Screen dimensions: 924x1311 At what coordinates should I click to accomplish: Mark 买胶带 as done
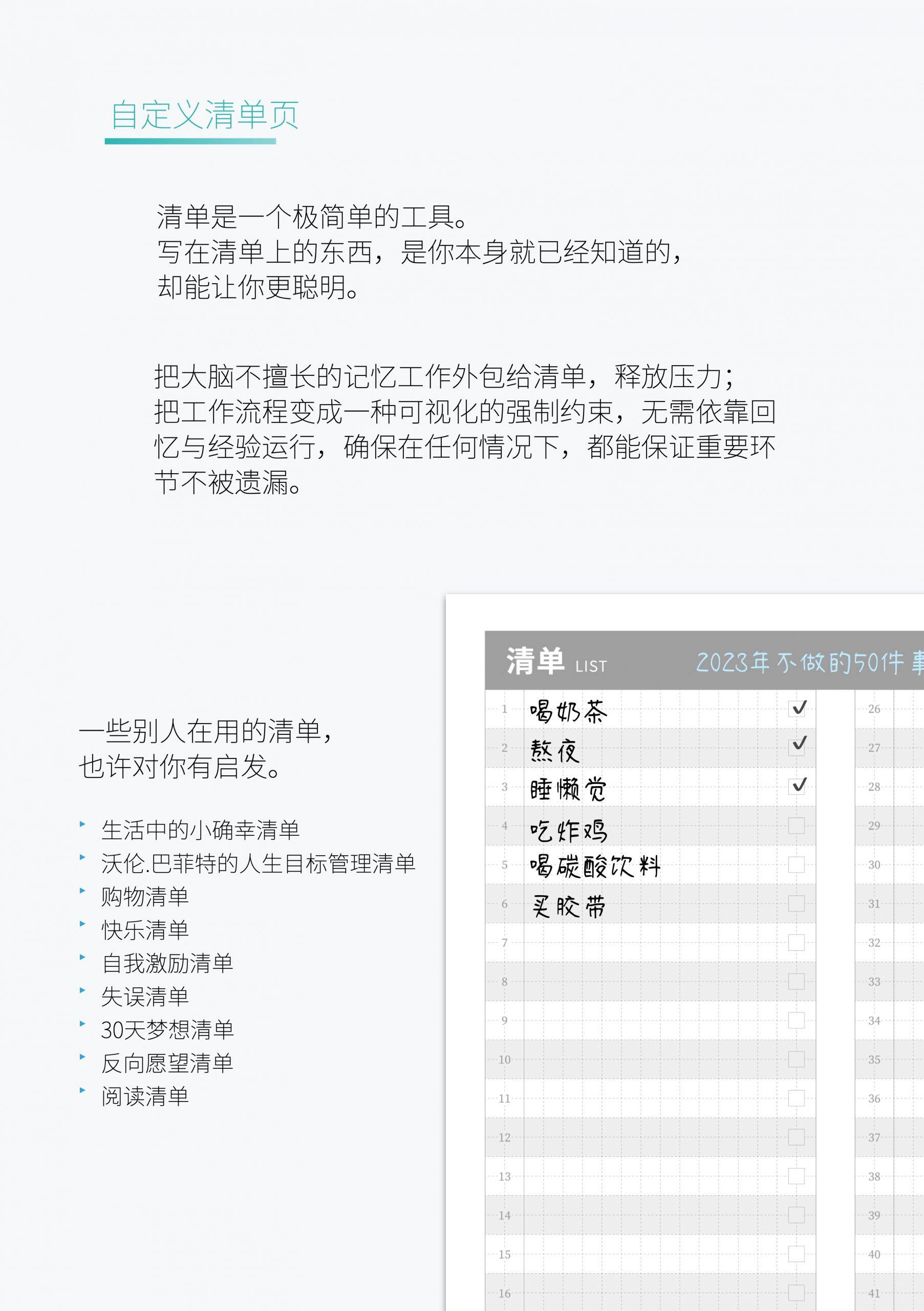pyautogui.click(x=796, y=903)
